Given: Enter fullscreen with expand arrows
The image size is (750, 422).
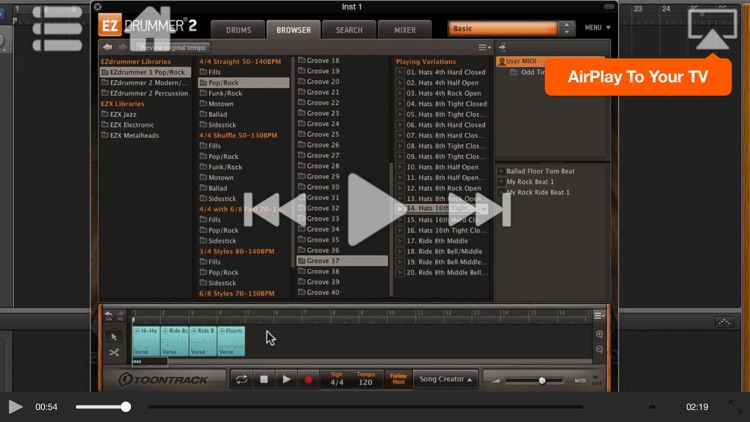Looking at the screenshot, I should (x=735, y=407).
